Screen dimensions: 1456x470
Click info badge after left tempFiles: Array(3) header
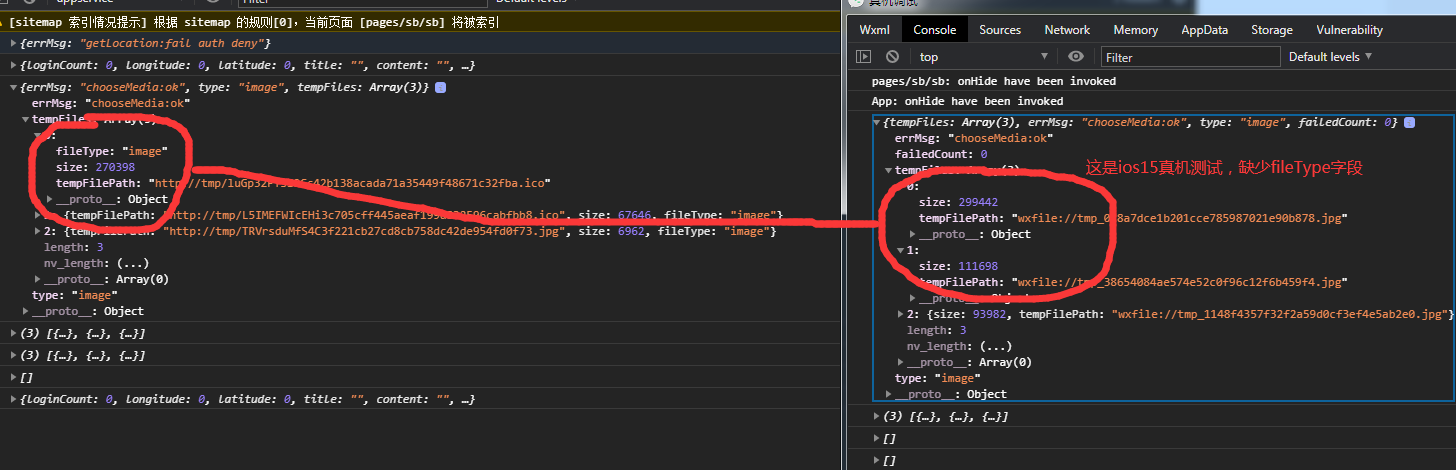[x=440, y=88]
